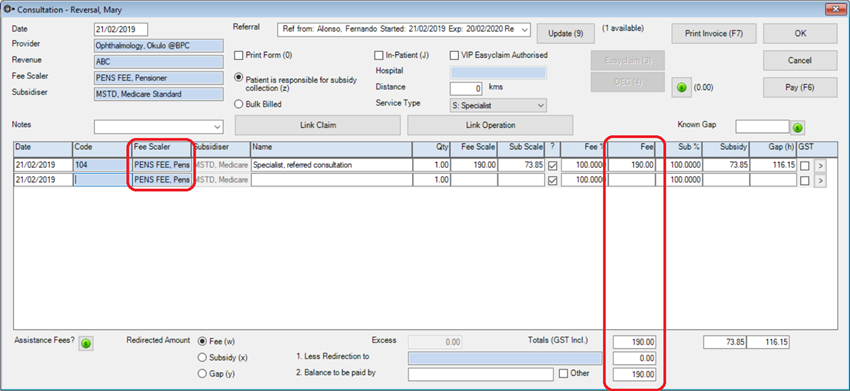This screenshot has height=391, width=850.
Task: Open the Referral dropdown list
Action: click(x=524, y=30)
